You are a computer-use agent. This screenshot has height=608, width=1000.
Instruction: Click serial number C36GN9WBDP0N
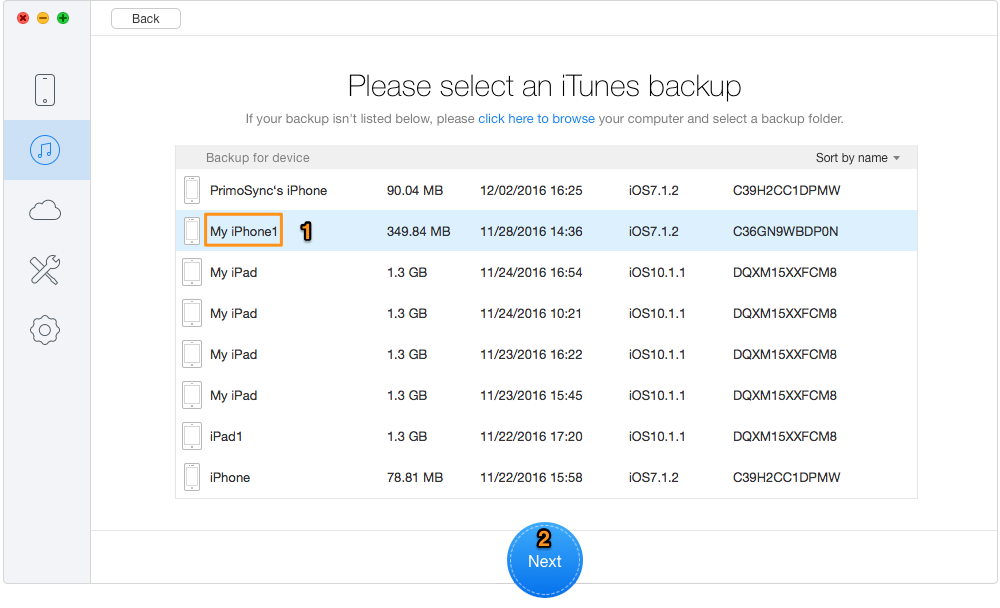pos(785,231)
